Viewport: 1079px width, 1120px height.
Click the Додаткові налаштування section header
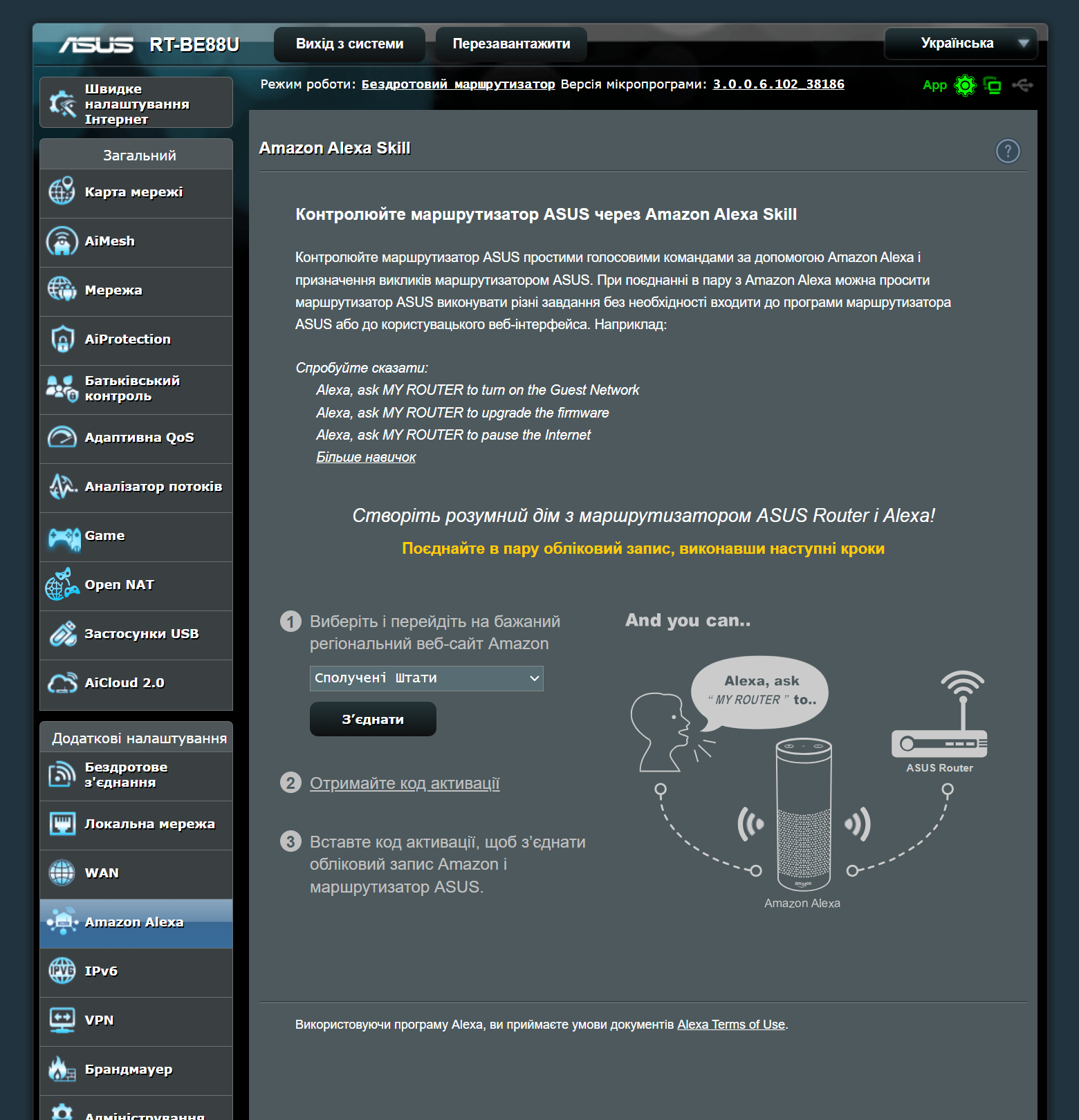[136, 737]
